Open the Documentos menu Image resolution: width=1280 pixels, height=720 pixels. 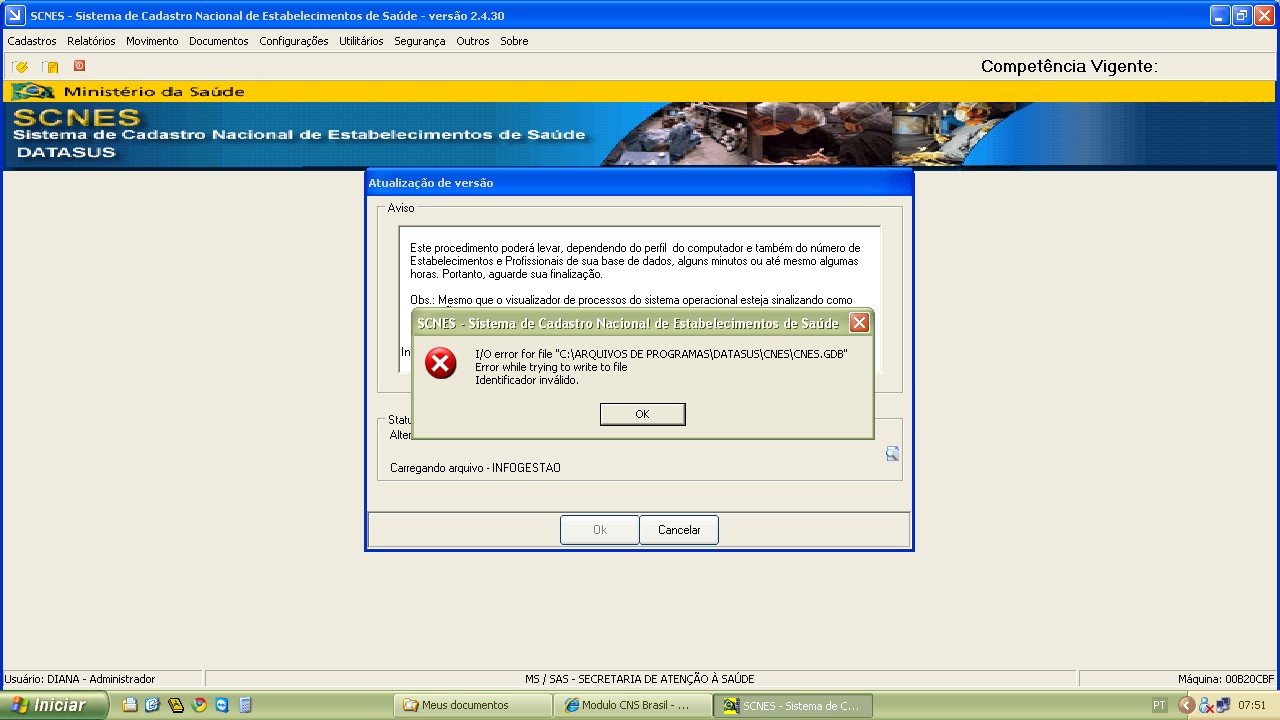(x=219, y=41)
